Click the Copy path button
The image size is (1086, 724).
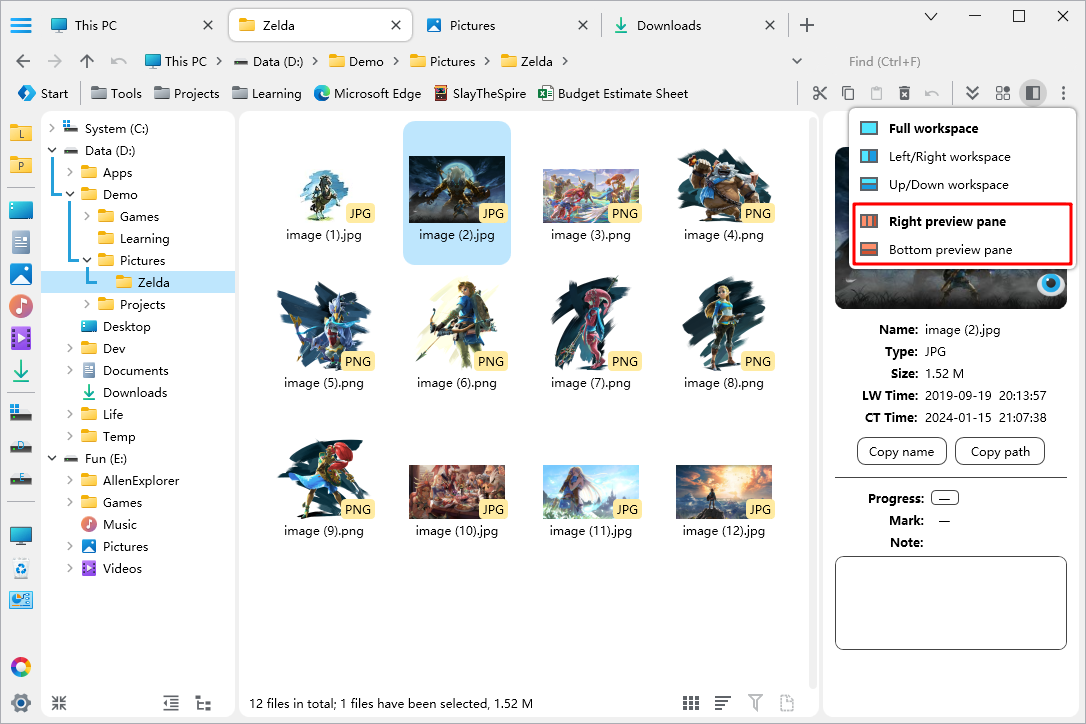tap(1000, 451)
